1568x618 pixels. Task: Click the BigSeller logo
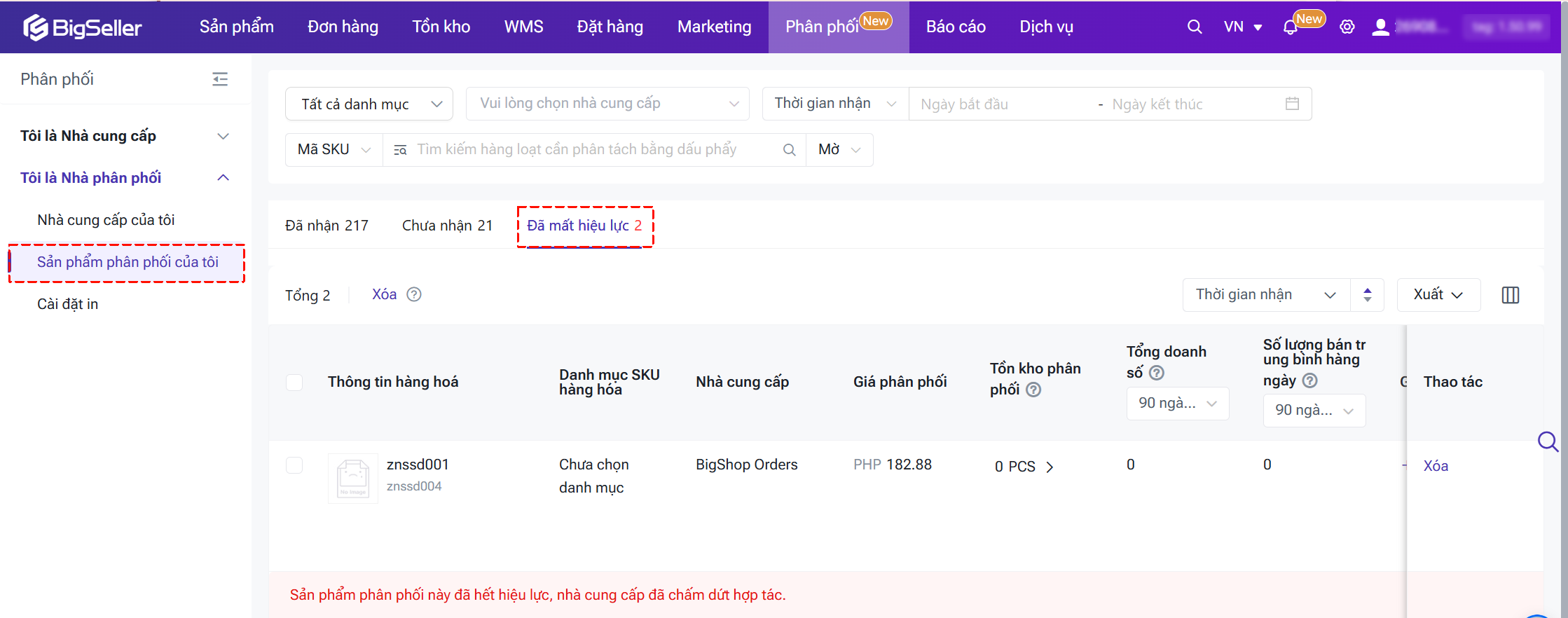[x=83, y=27]
